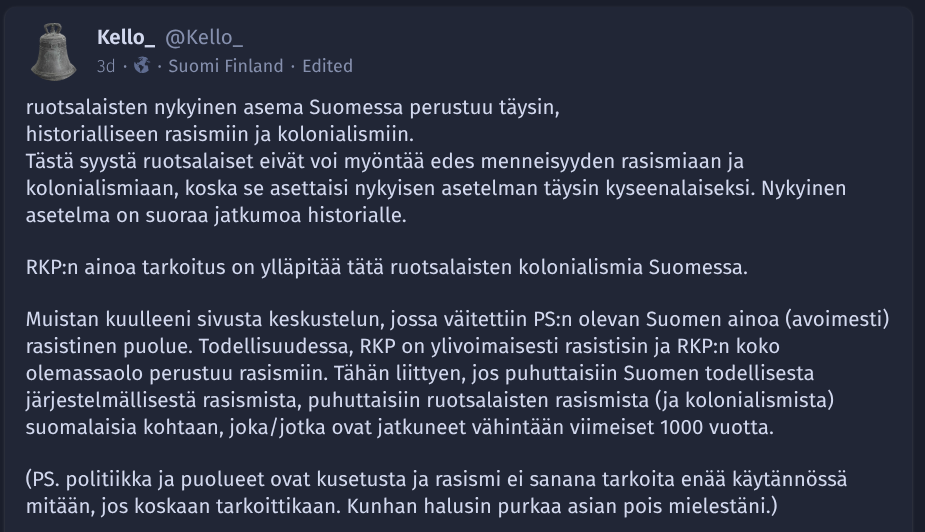Click the line 'historialliseen rasismiin ja kolonialismiin.'
This screenshot has height=532, width=925.
(x=220, y=134)
